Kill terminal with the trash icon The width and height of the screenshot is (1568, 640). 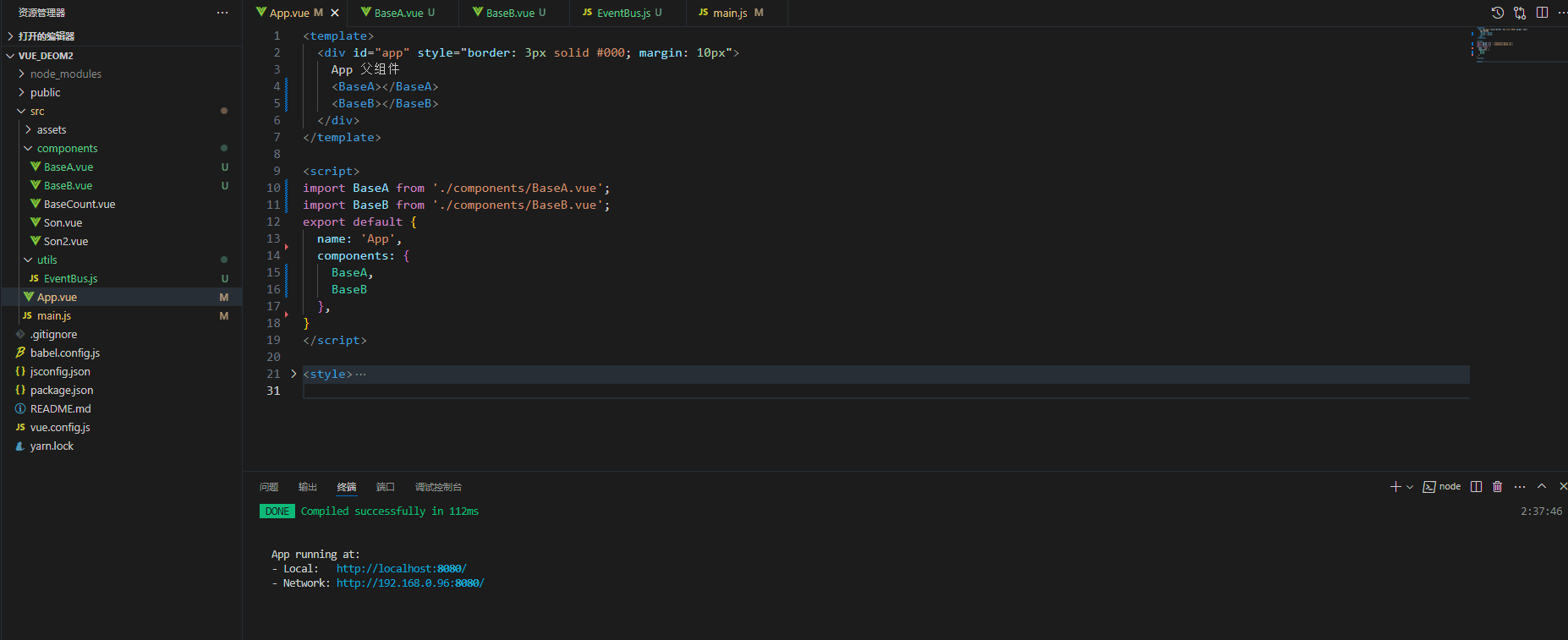(x=1498, y=487)
